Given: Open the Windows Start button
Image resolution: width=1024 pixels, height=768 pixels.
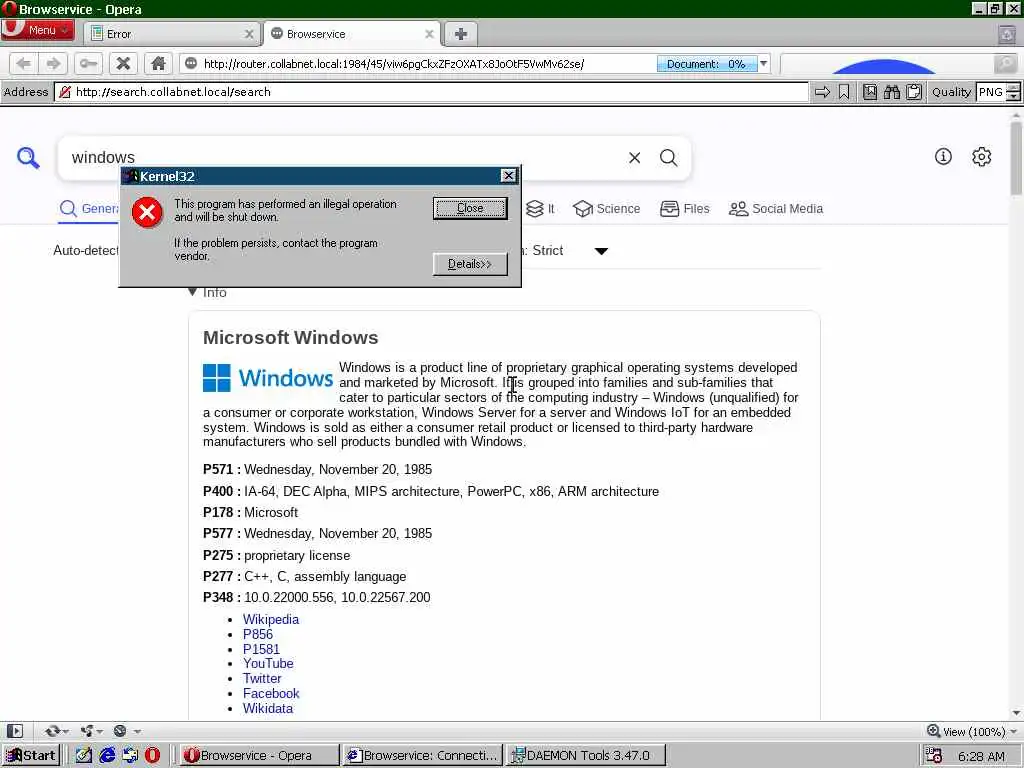Looking at the screenshot, I should (31, 756).
